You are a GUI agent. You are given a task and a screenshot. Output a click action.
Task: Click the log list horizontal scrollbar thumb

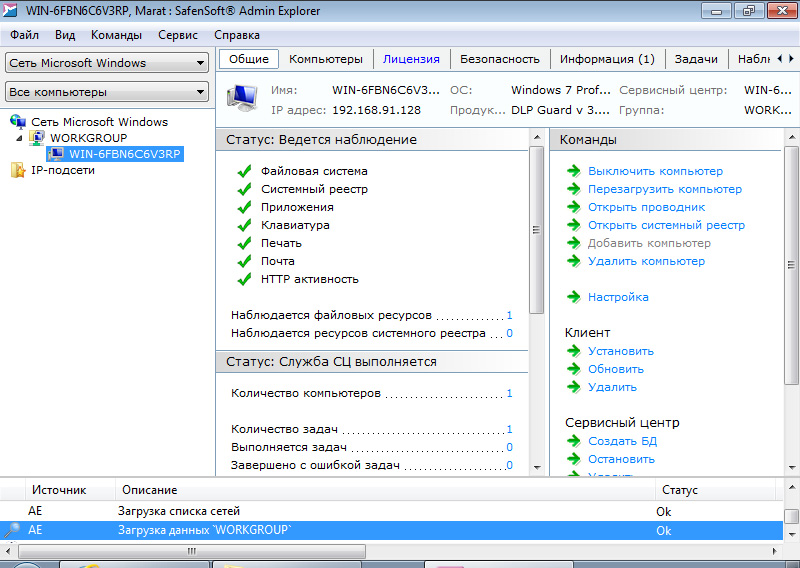(192, 551)
